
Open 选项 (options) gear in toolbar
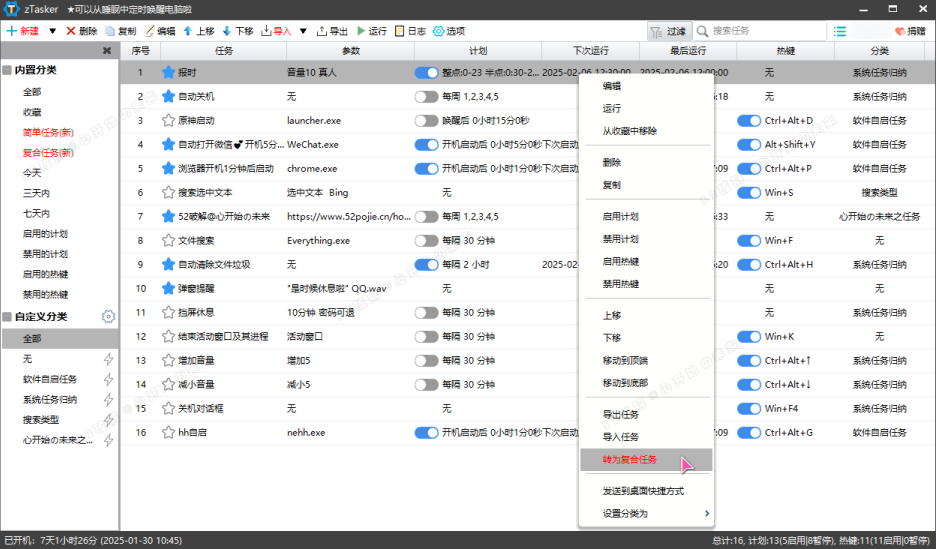coord(438,31)
